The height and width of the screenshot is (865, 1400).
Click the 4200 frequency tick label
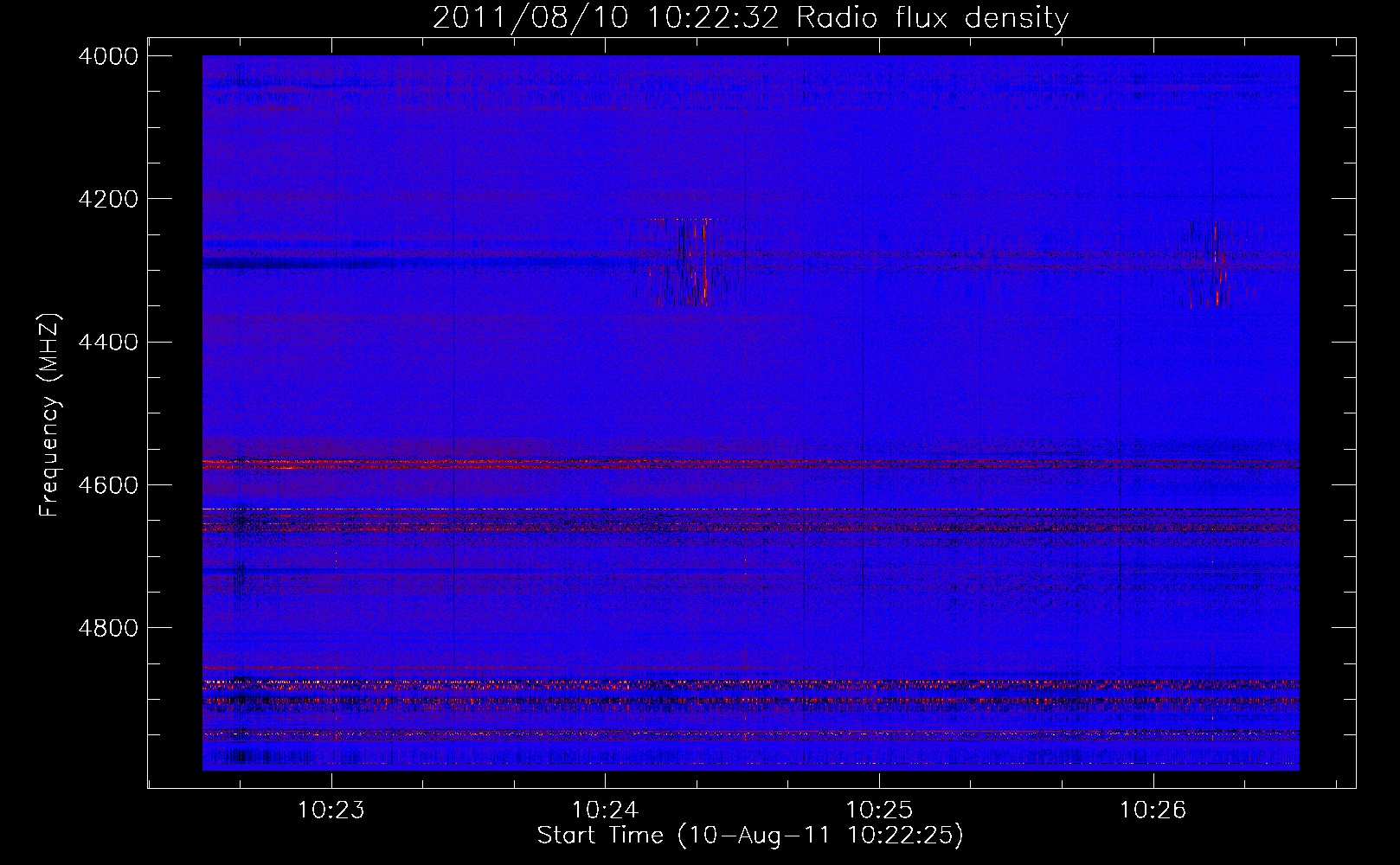pos(108,199)
